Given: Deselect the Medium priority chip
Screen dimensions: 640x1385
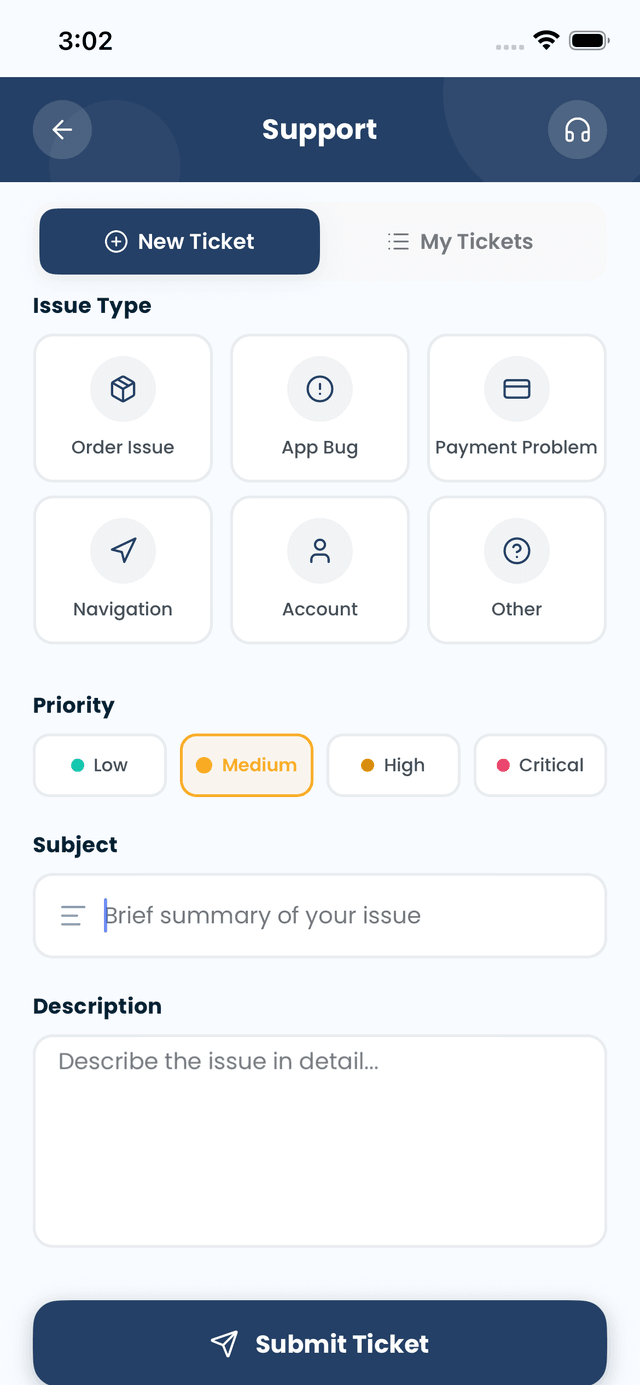Looking at the screenshot, I should [246, 765].
